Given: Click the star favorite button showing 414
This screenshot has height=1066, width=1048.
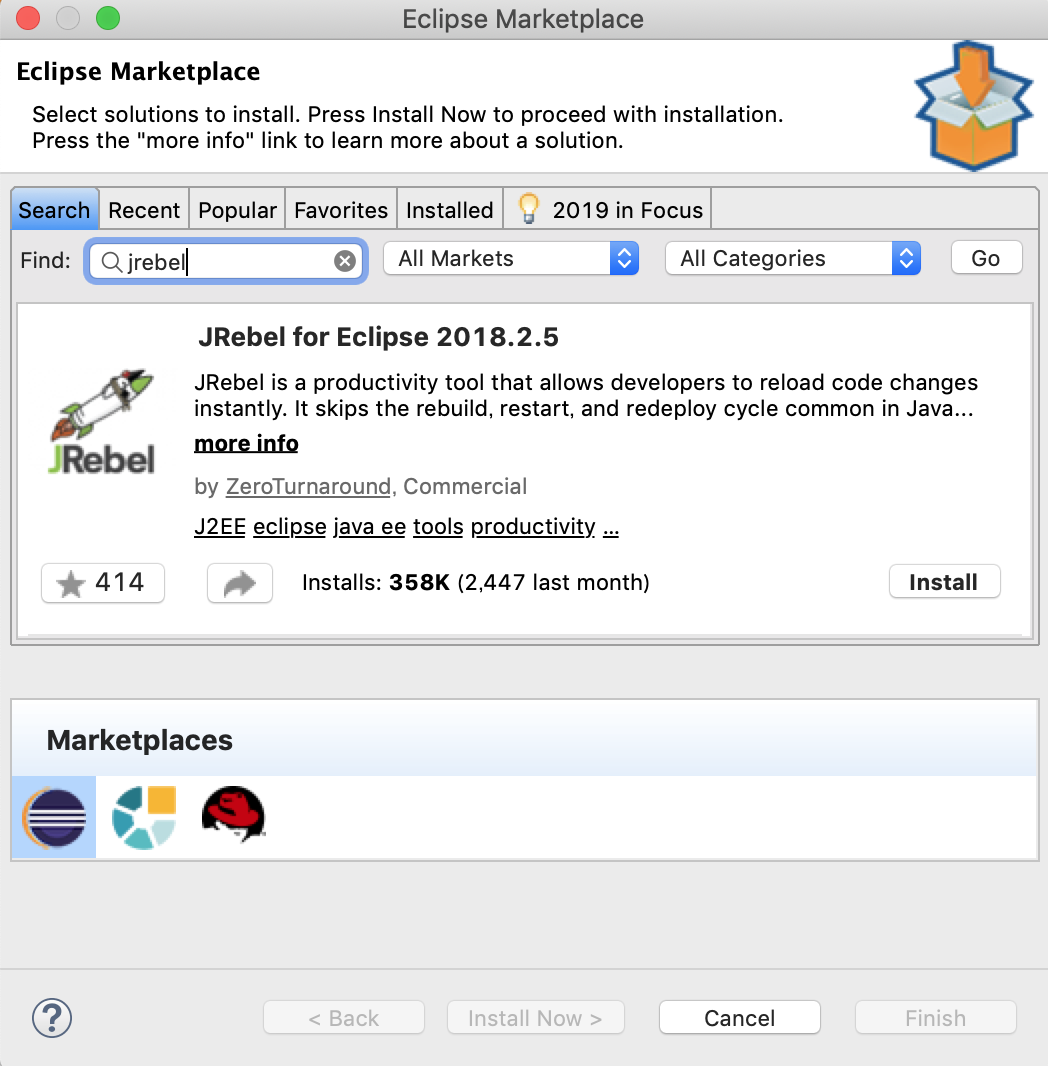Looking at the screenshot, I should pos(103,583).
